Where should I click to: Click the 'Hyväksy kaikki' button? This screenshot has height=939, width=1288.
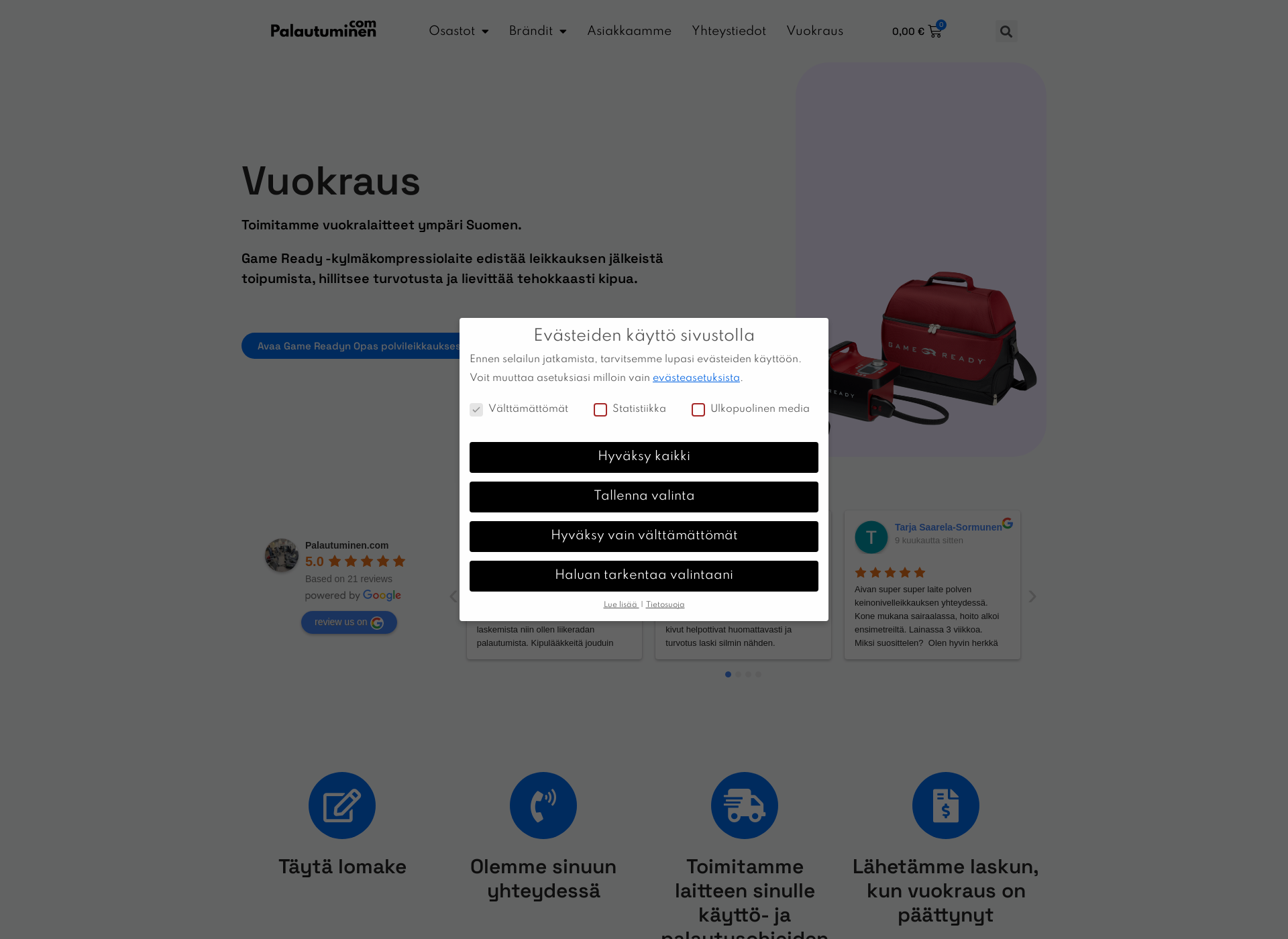643,457
